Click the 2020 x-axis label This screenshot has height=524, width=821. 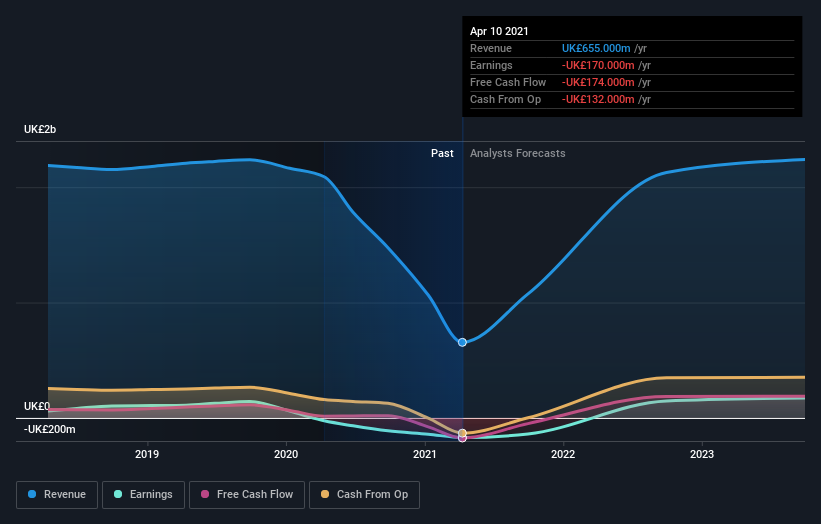tap(286, 454)
